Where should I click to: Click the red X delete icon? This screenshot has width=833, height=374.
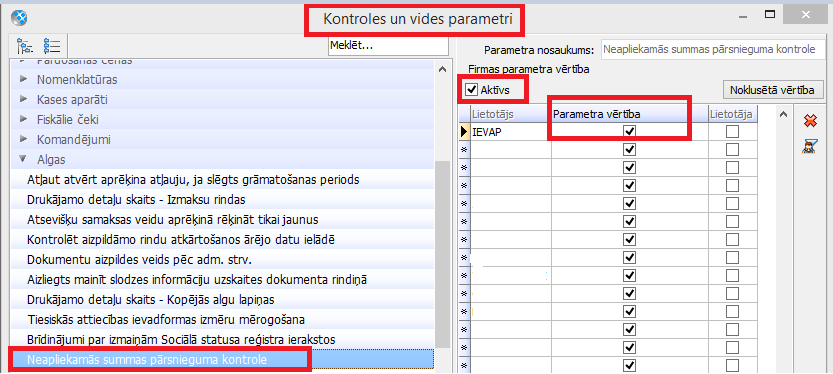click(x=810, y=122)
